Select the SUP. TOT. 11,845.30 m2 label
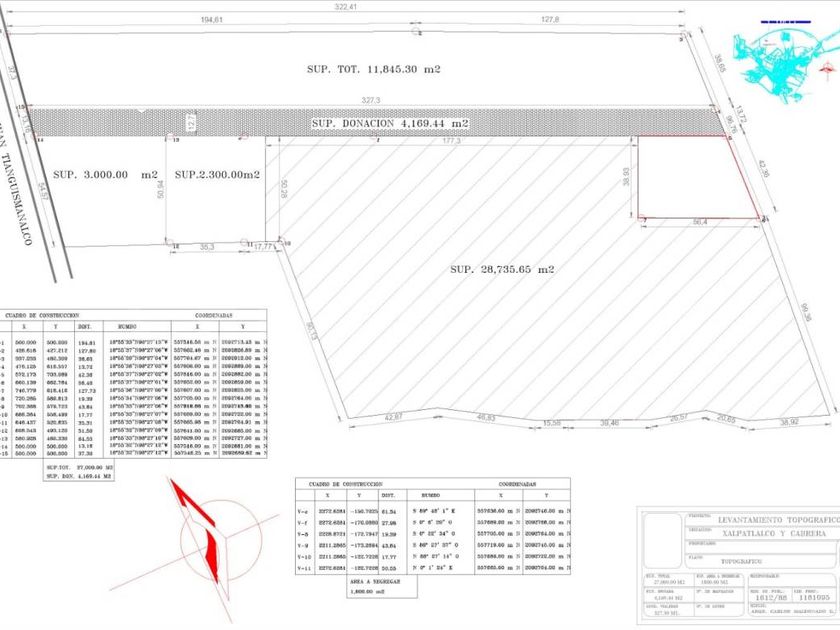Image resolution: width=840 pixels, height=630 pixels. 373,69
